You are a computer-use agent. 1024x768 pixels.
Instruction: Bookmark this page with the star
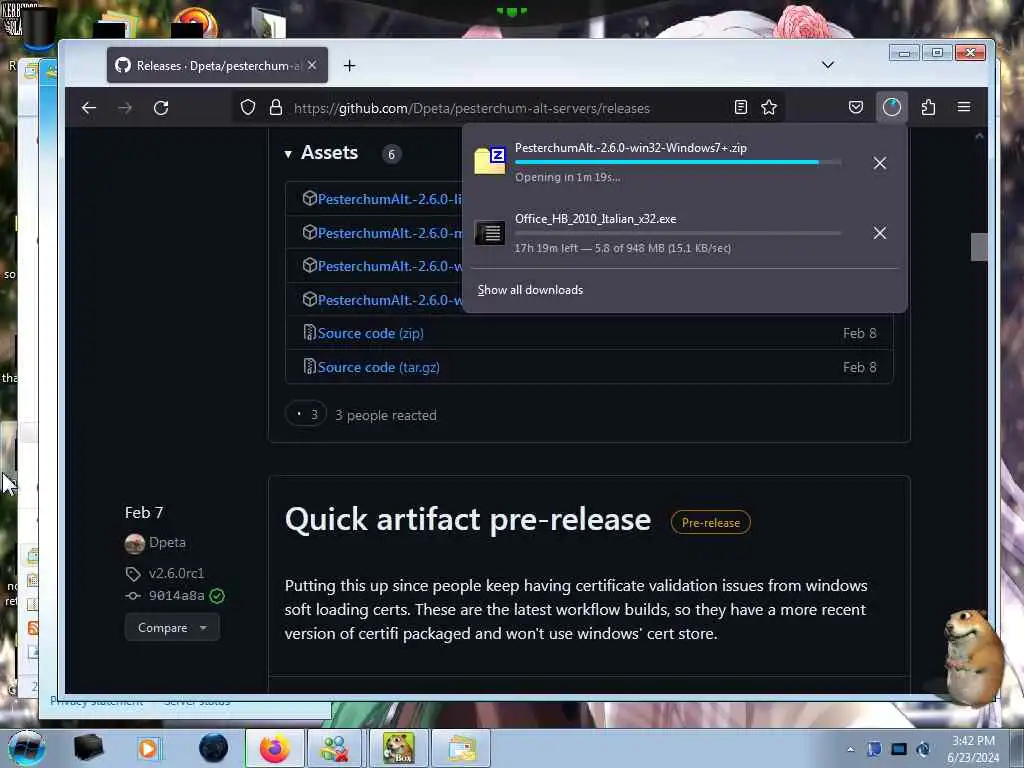click(x=769, y=107)
